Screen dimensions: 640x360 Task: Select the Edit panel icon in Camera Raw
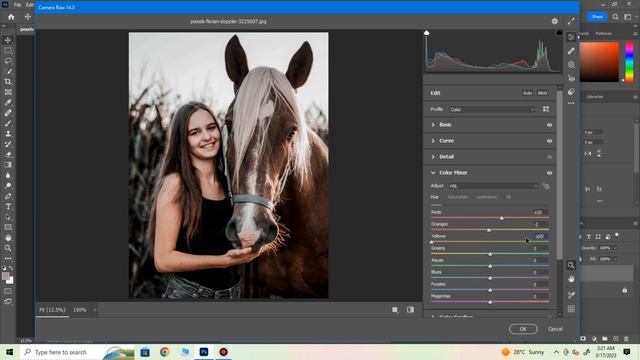point(571,37)
